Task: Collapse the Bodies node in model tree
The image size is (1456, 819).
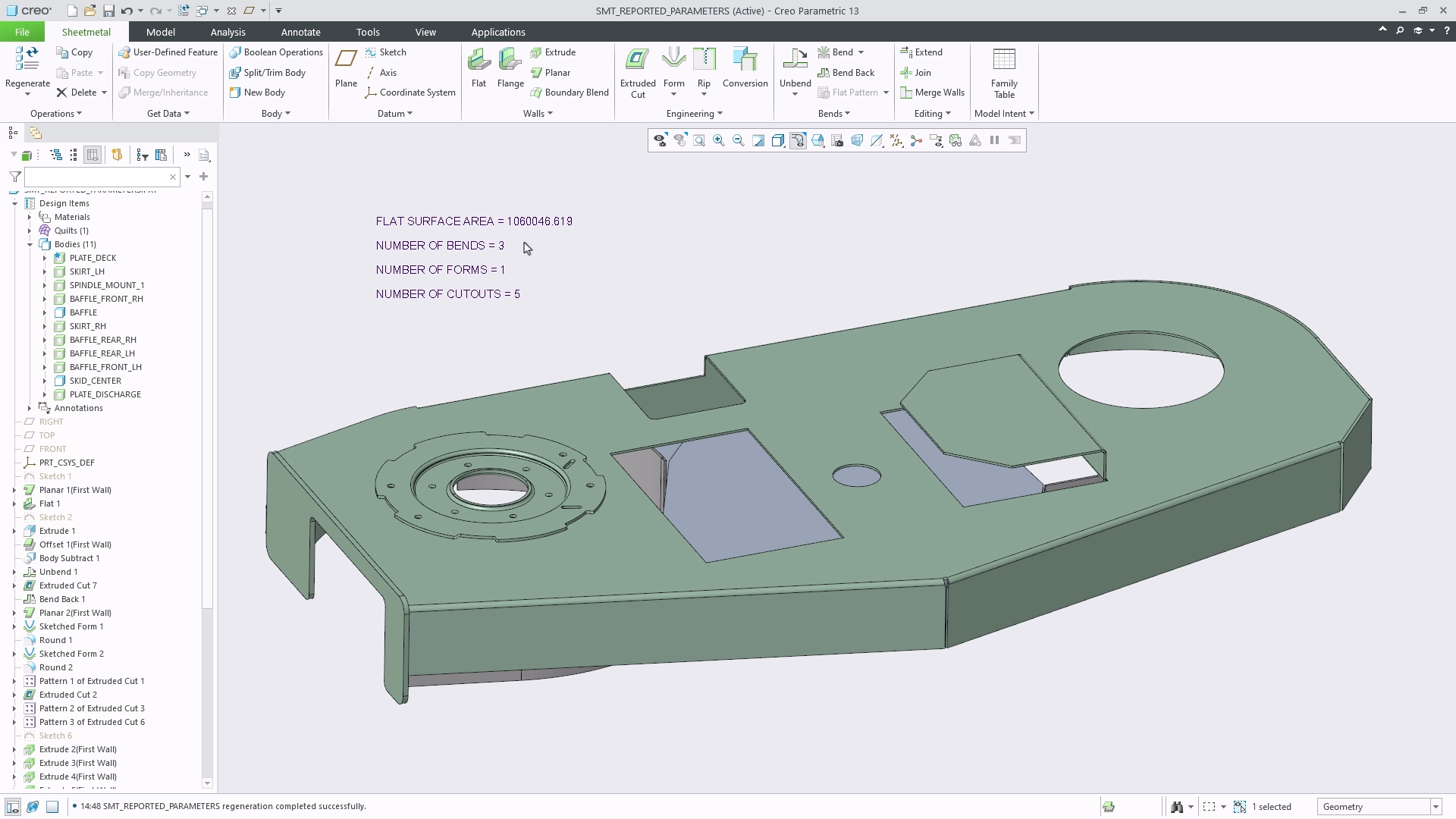Action: (x=29, y=244)
